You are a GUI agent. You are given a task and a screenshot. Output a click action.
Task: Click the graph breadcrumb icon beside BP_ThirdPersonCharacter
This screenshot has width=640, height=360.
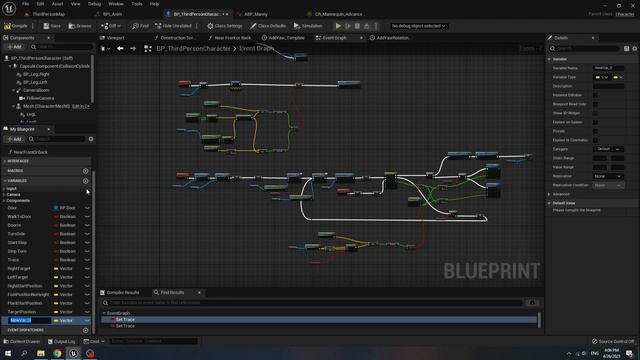click(148, 49)
